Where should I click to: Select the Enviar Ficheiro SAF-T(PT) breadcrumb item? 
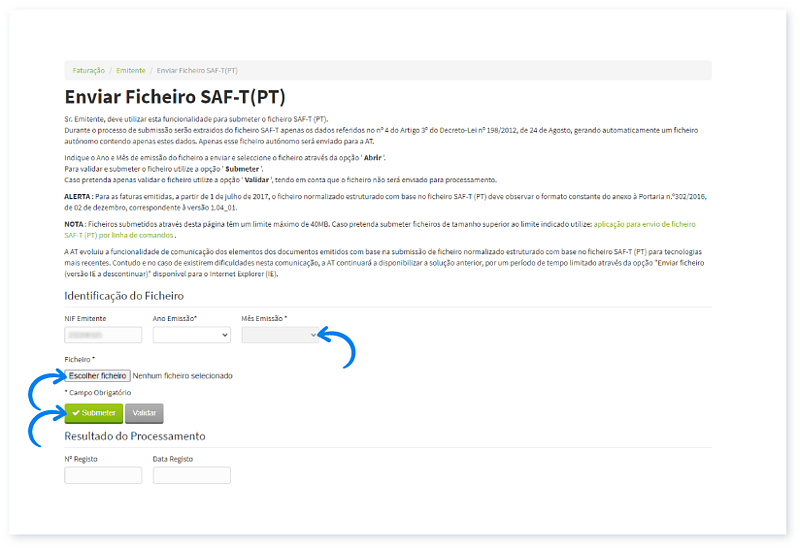(197, 71)
